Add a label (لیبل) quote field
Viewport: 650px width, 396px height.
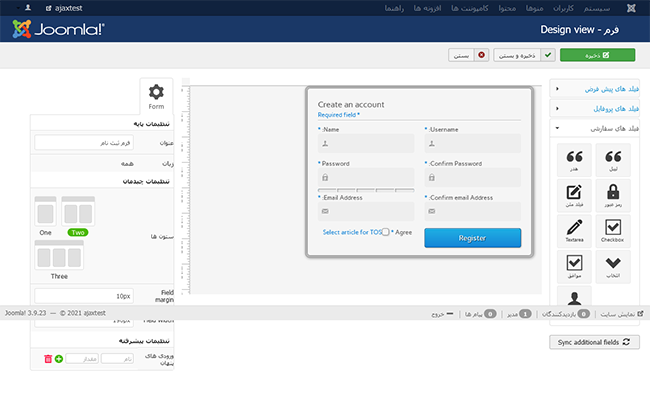(613, 160)
